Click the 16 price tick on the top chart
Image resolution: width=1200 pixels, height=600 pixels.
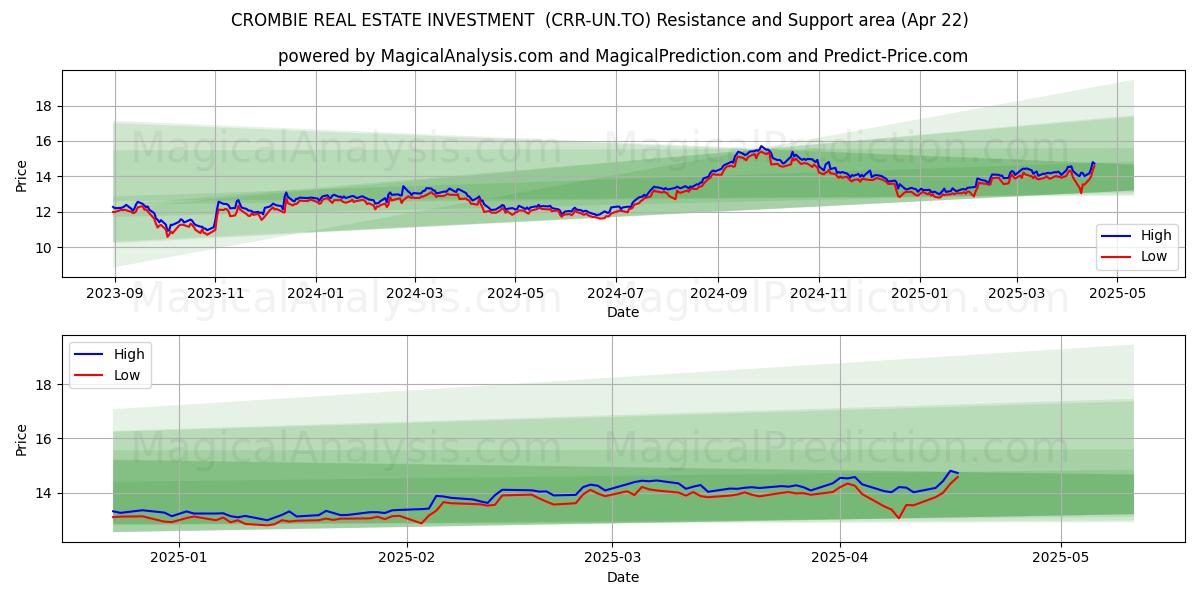pyautogui.click(x=46, y=142)
